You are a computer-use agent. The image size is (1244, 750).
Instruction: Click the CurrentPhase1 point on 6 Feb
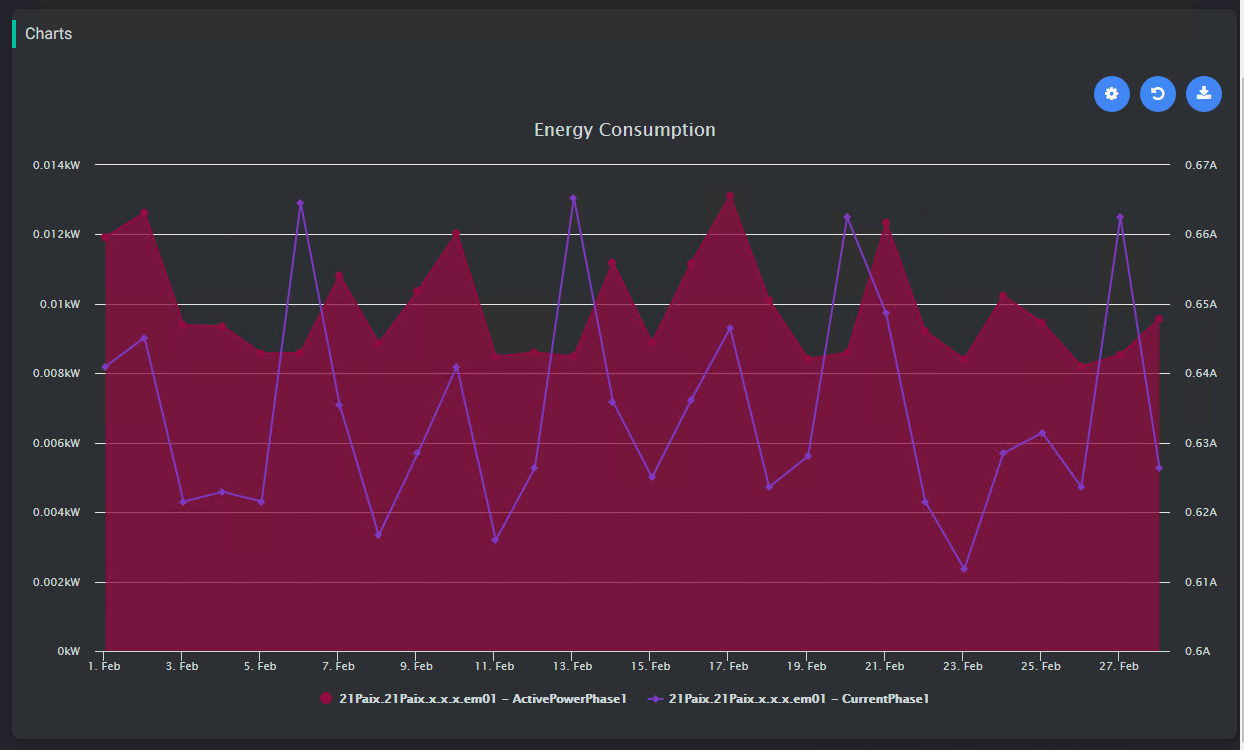[x=300, y=203]
